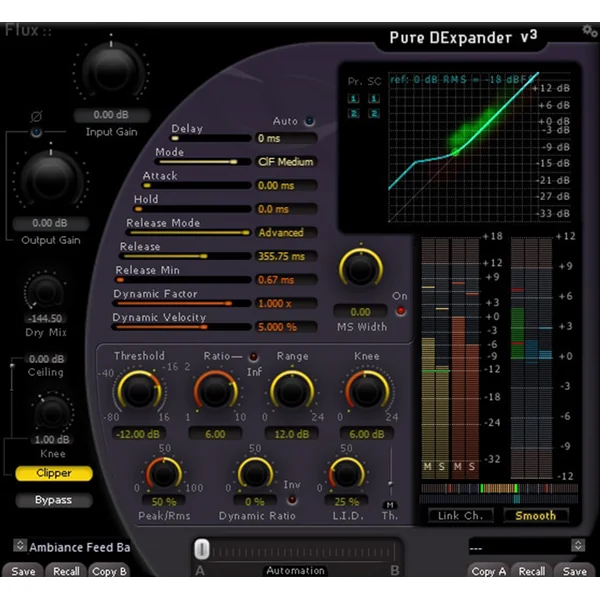Recall preset slot A
600x600 pixels.
66,571
